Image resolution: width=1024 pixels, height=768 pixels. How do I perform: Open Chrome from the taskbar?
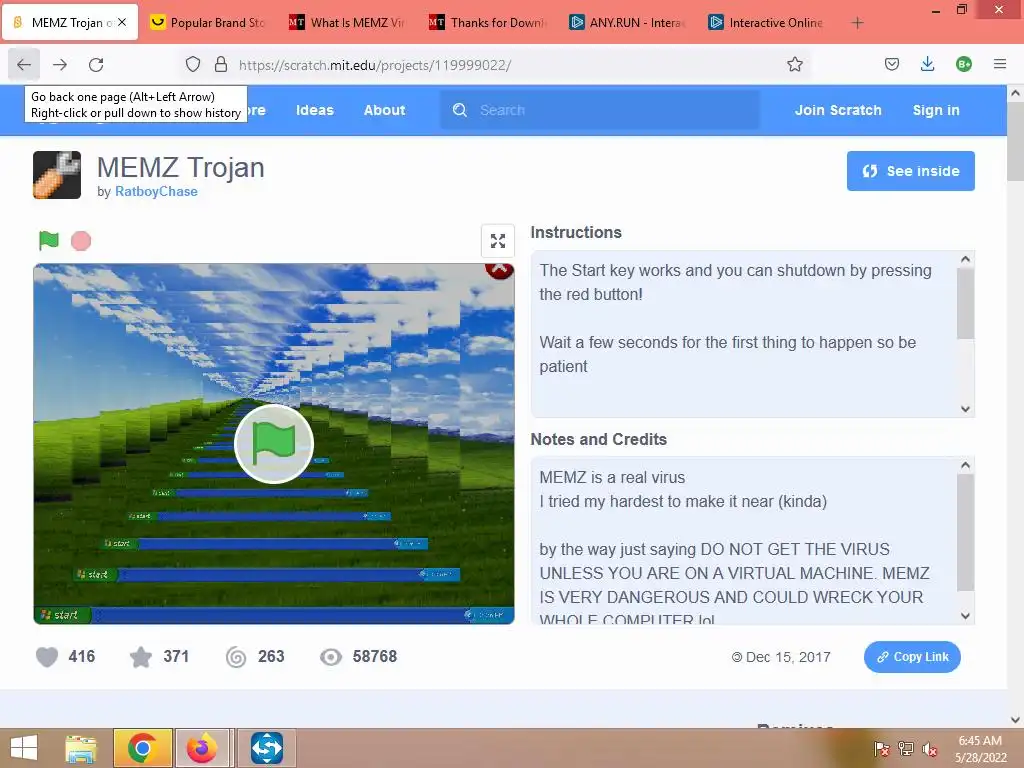[142, 748]
